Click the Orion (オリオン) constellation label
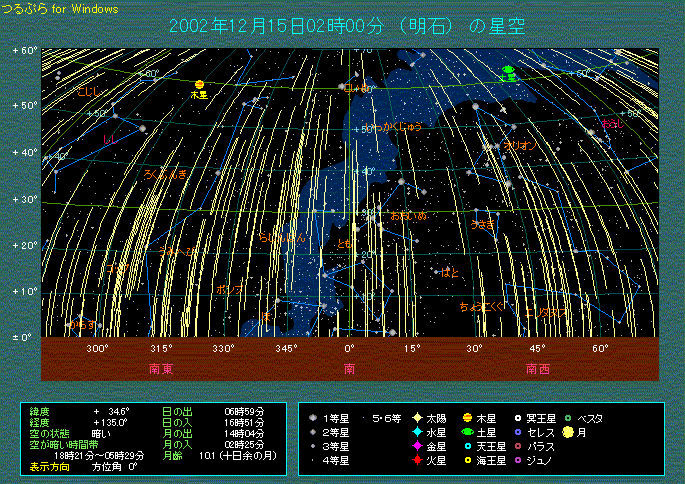This screenshot has width=685, height=484. point(520,145)
